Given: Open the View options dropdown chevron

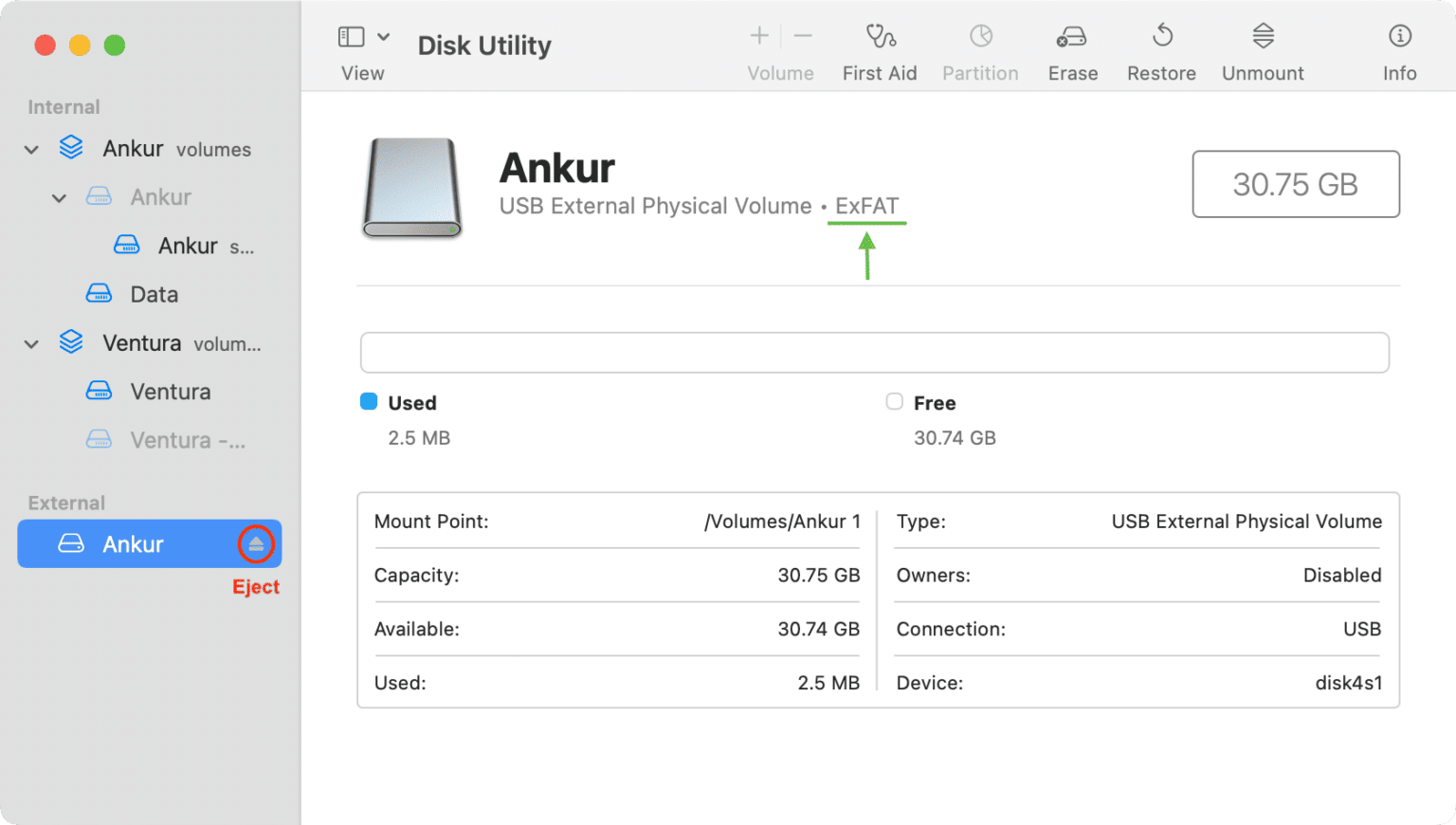Looking at the screenshot, I should 383,37.
